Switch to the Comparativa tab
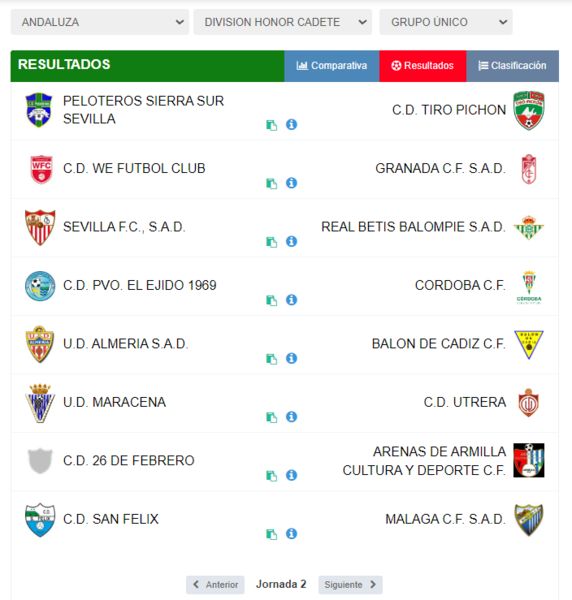 pos(332,66)
